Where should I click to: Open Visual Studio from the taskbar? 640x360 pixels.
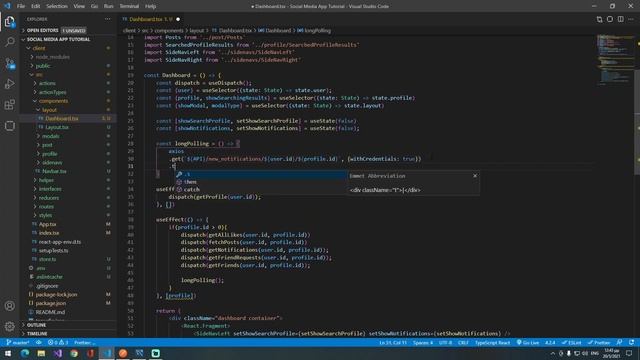(57, 353)
